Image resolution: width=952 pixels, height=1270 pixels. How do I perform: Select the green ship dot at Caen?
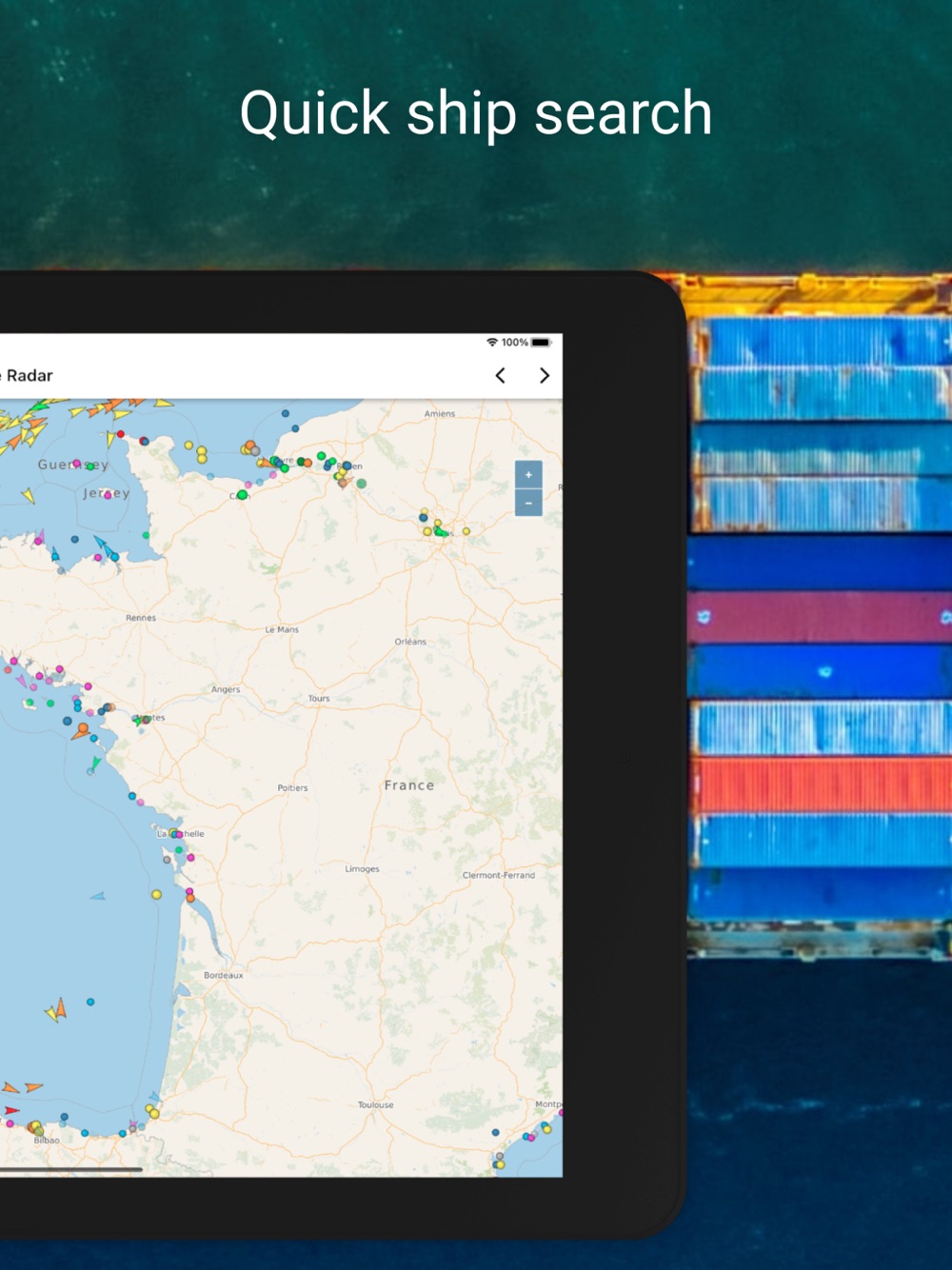click(243, 494)
